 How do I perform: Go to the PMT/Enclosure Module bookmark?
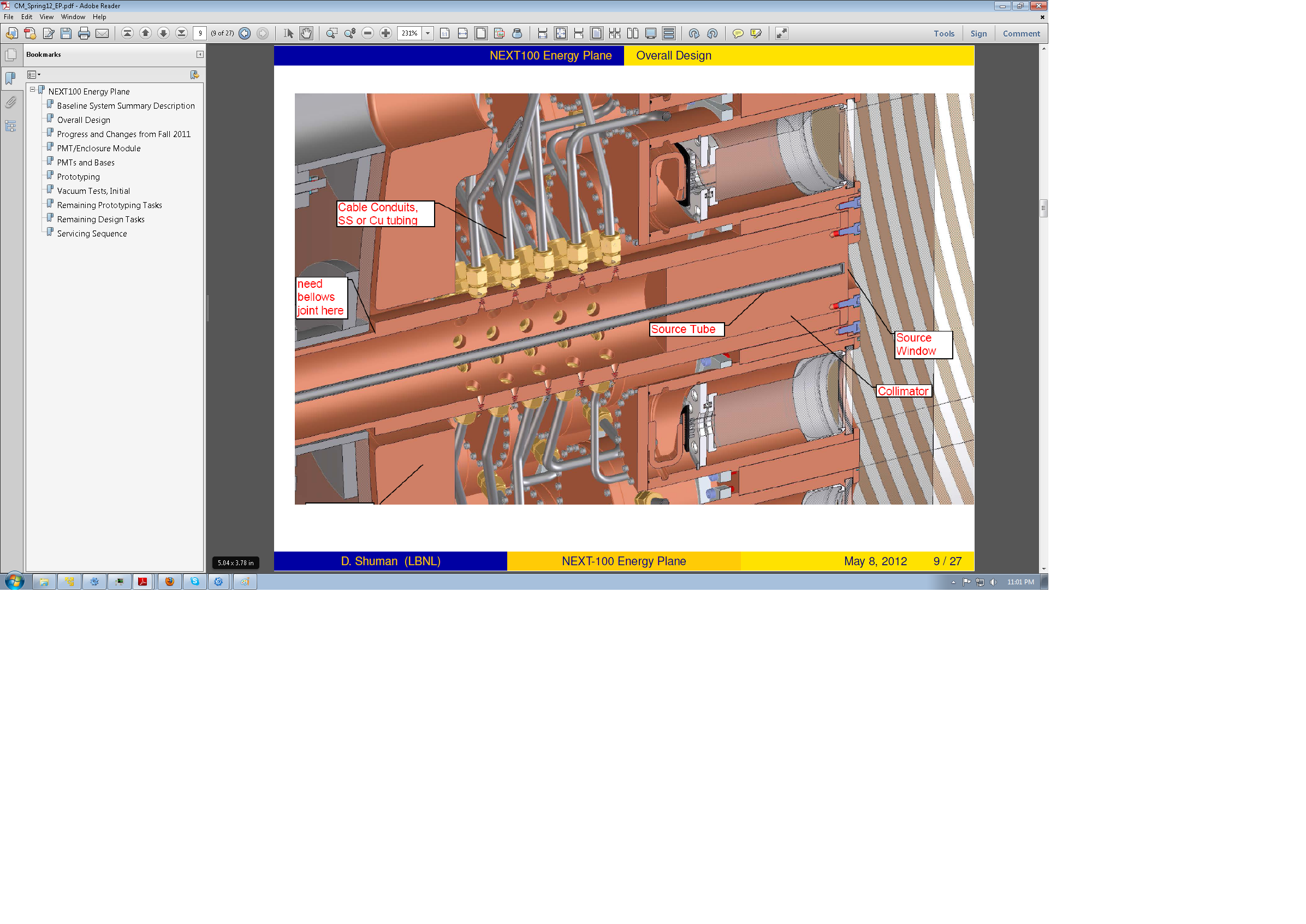(98, 149)
